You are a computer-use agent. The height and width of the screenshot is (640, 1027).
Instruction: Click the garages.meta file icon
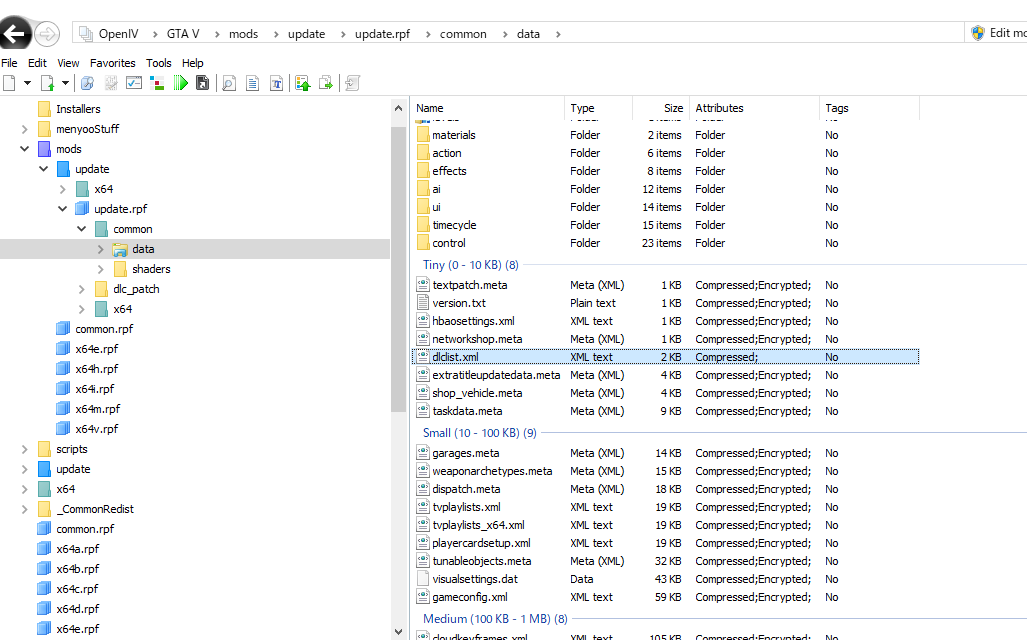423,453
